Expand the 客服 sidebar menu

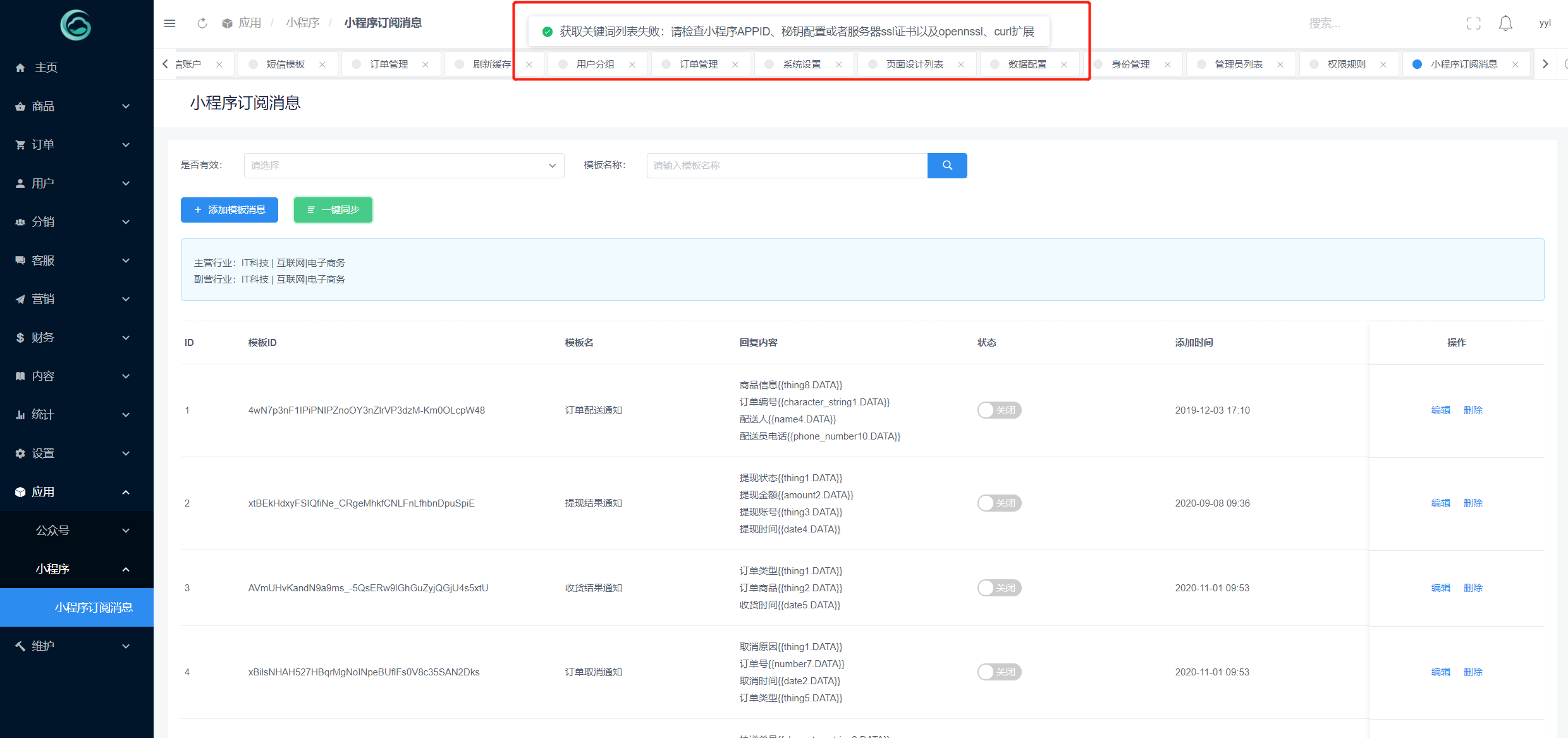pyautogui.click(x=77, y=261)
